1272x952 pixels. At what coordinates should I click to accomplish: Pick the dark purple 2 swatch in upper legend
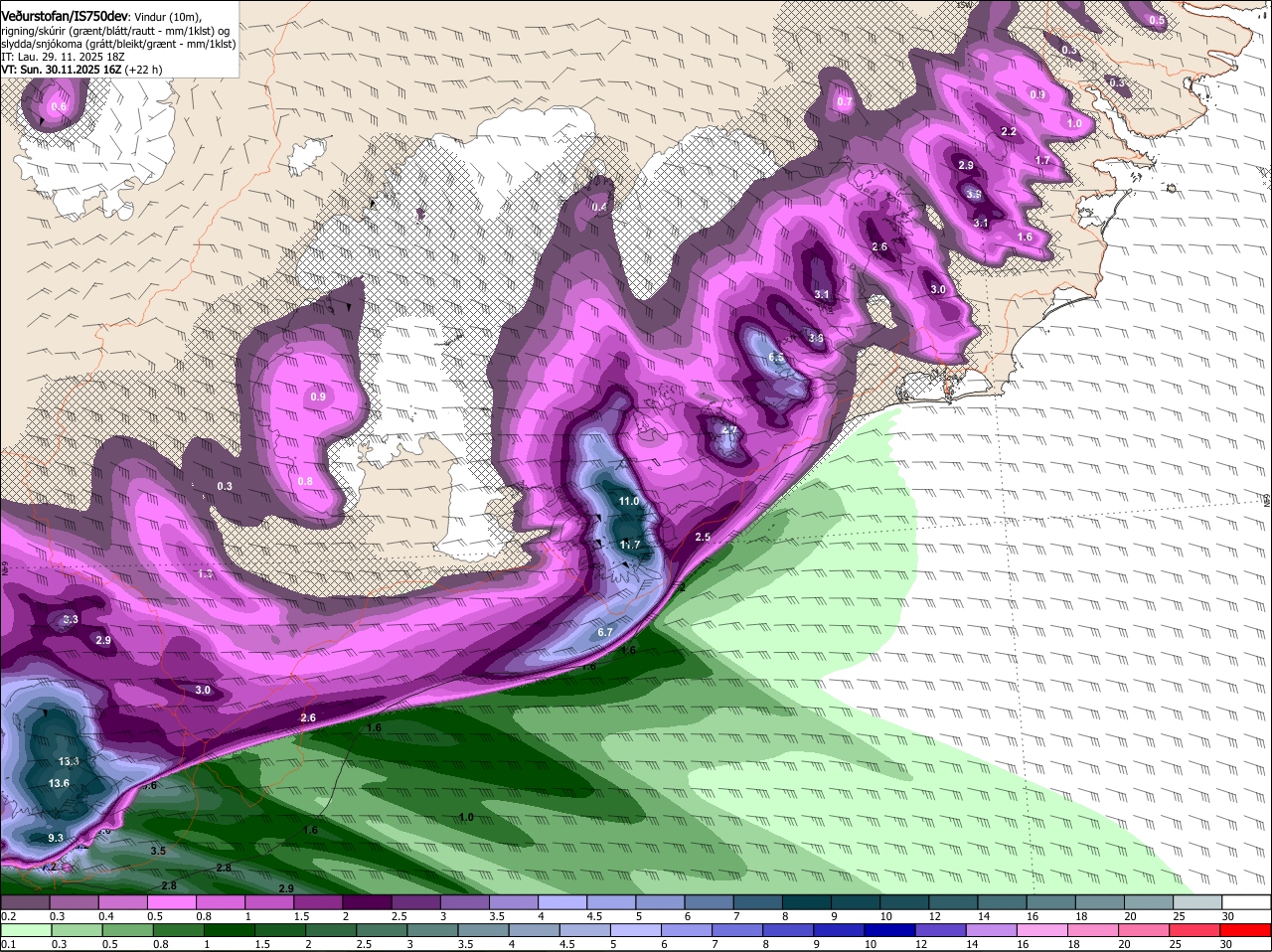tap(367, 902)
